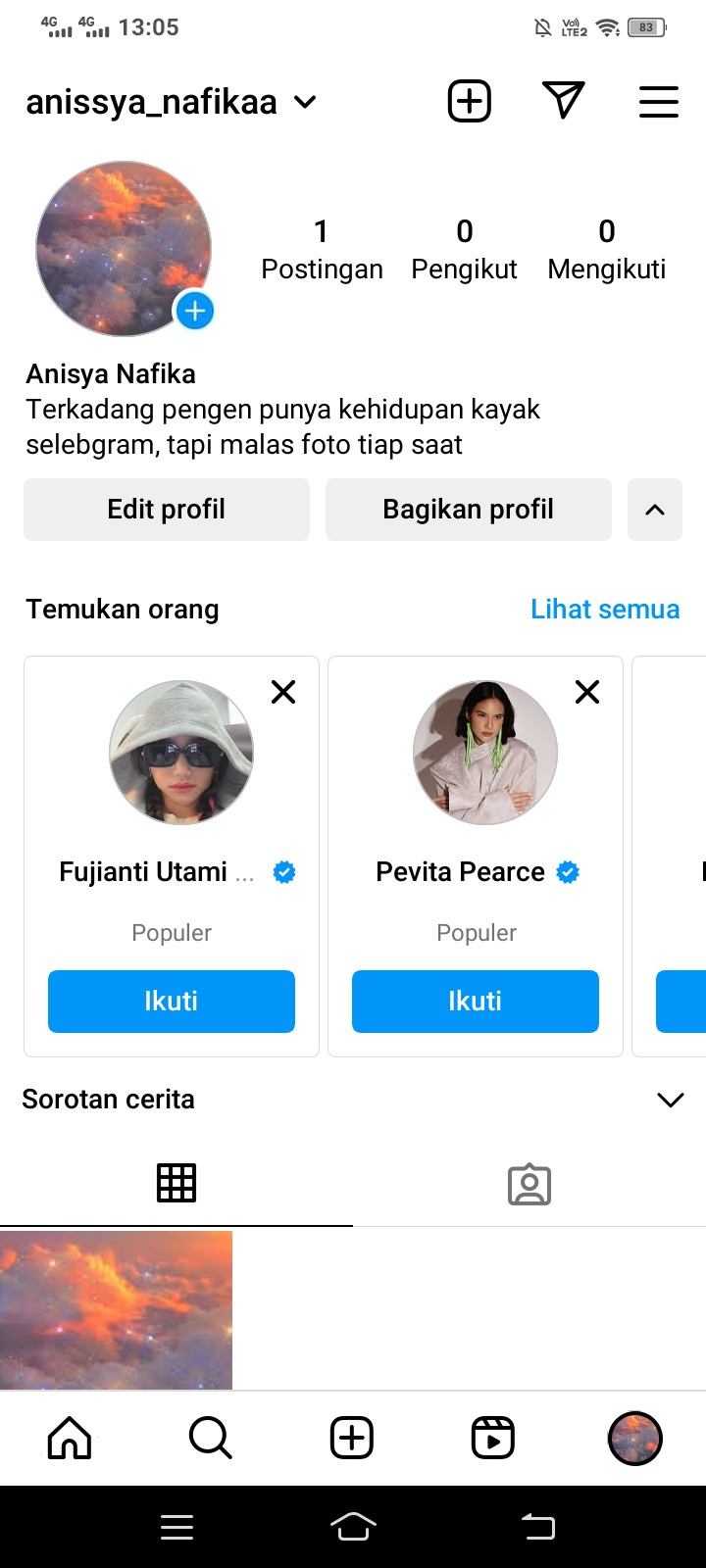Open the profile tab avatar in the bottom navigation

tap(634, 1438)
